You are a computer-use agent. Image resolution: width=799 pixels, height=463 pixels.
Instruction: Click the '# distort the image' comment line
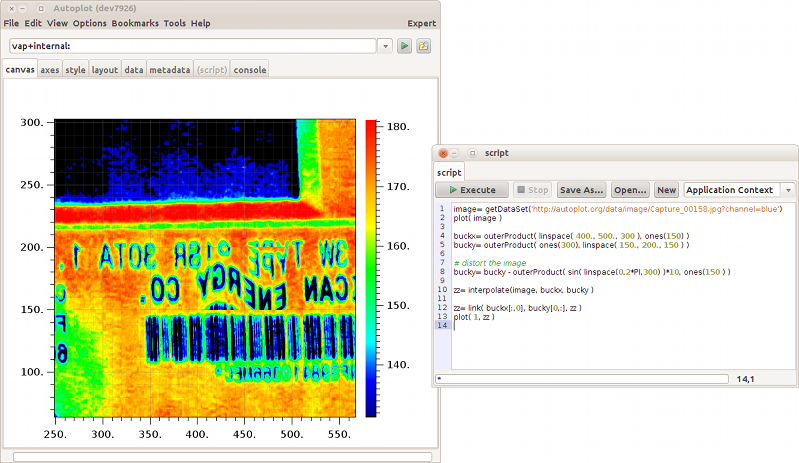[490, 263]
